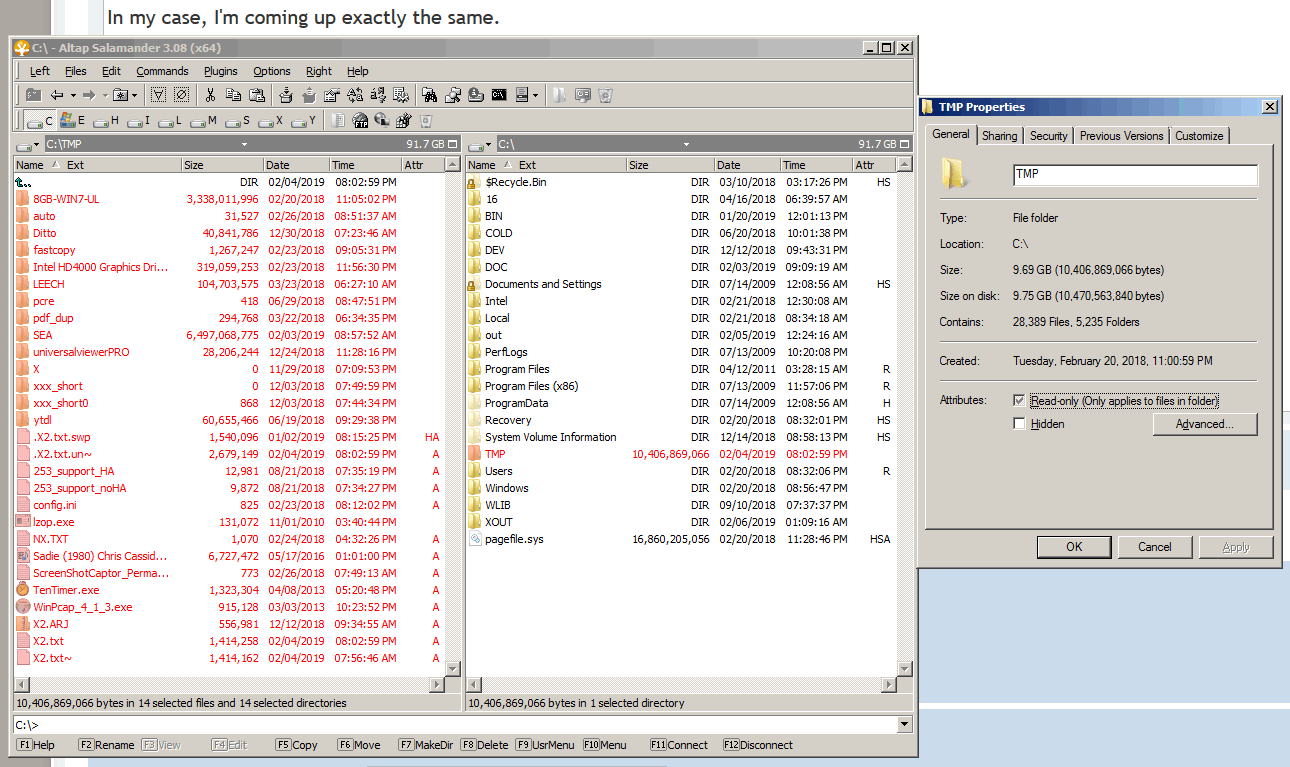Click the filter funnel toolbar icon
Screen dimensions: 1290x767
[159, 95]
